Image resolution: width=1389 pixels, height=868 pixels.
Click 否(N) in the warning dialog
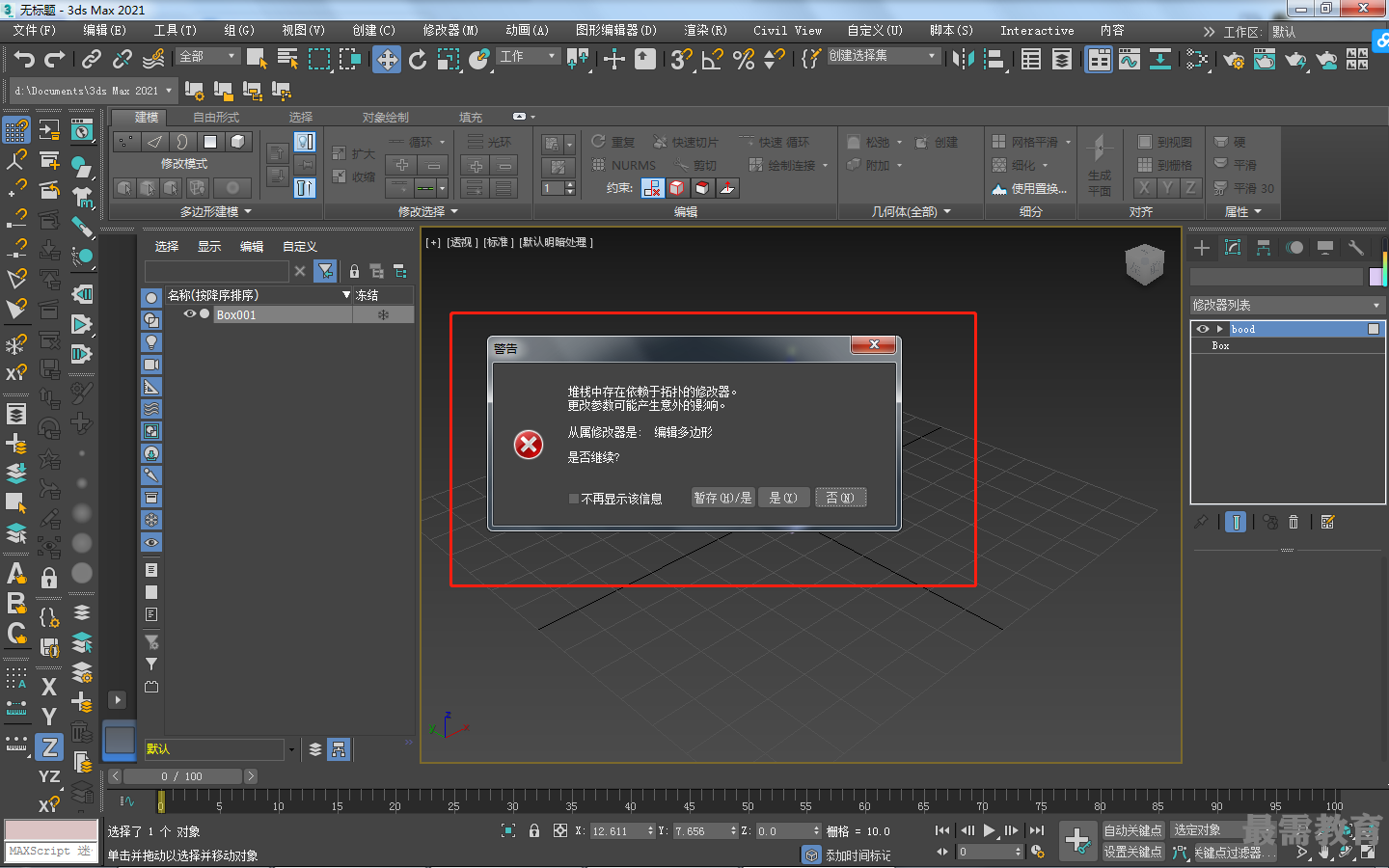pyautogui.click(x=840, y=498)
